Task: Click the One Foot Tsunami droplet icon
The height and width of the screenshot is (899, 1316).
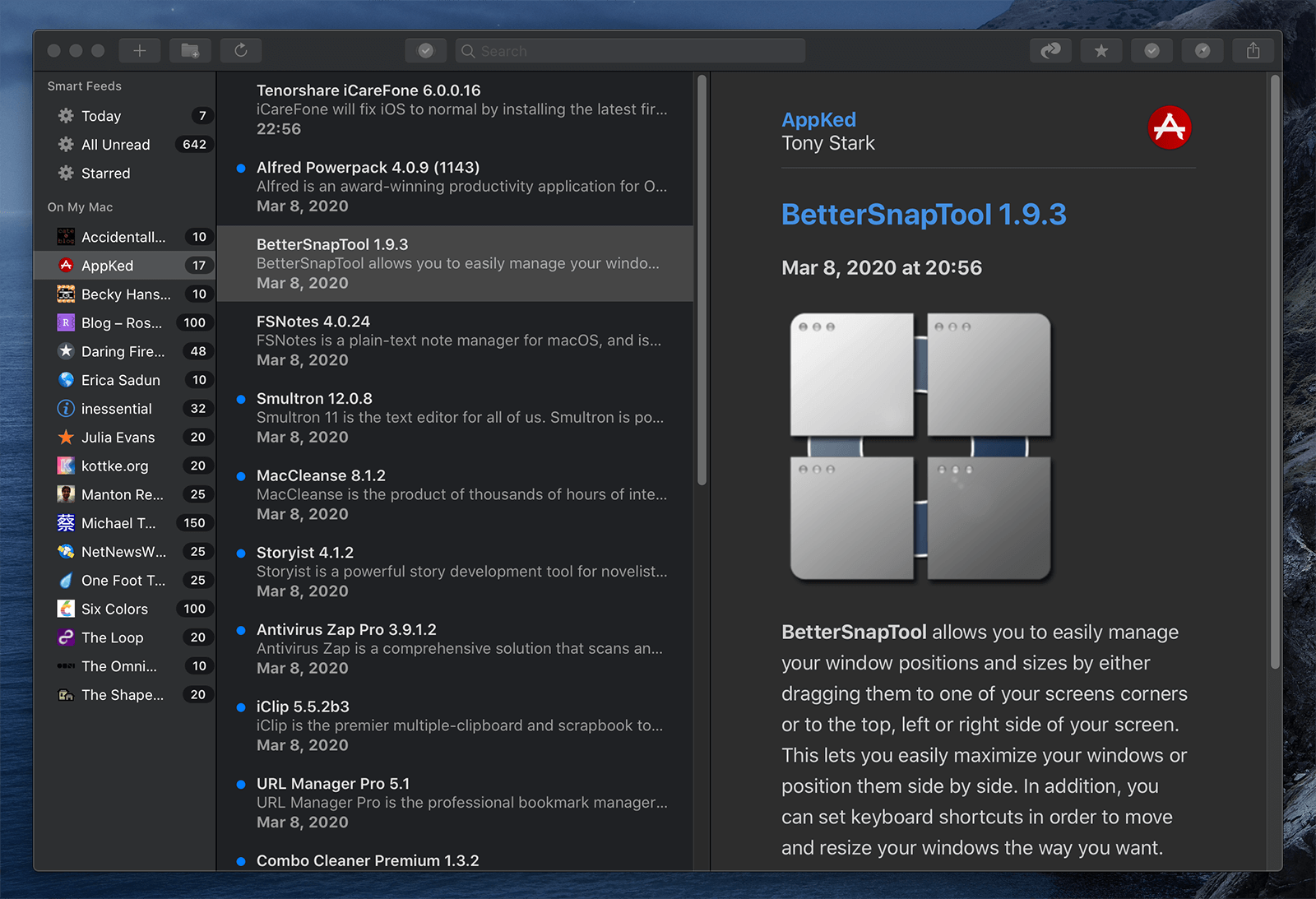Action: click(66, 581)
